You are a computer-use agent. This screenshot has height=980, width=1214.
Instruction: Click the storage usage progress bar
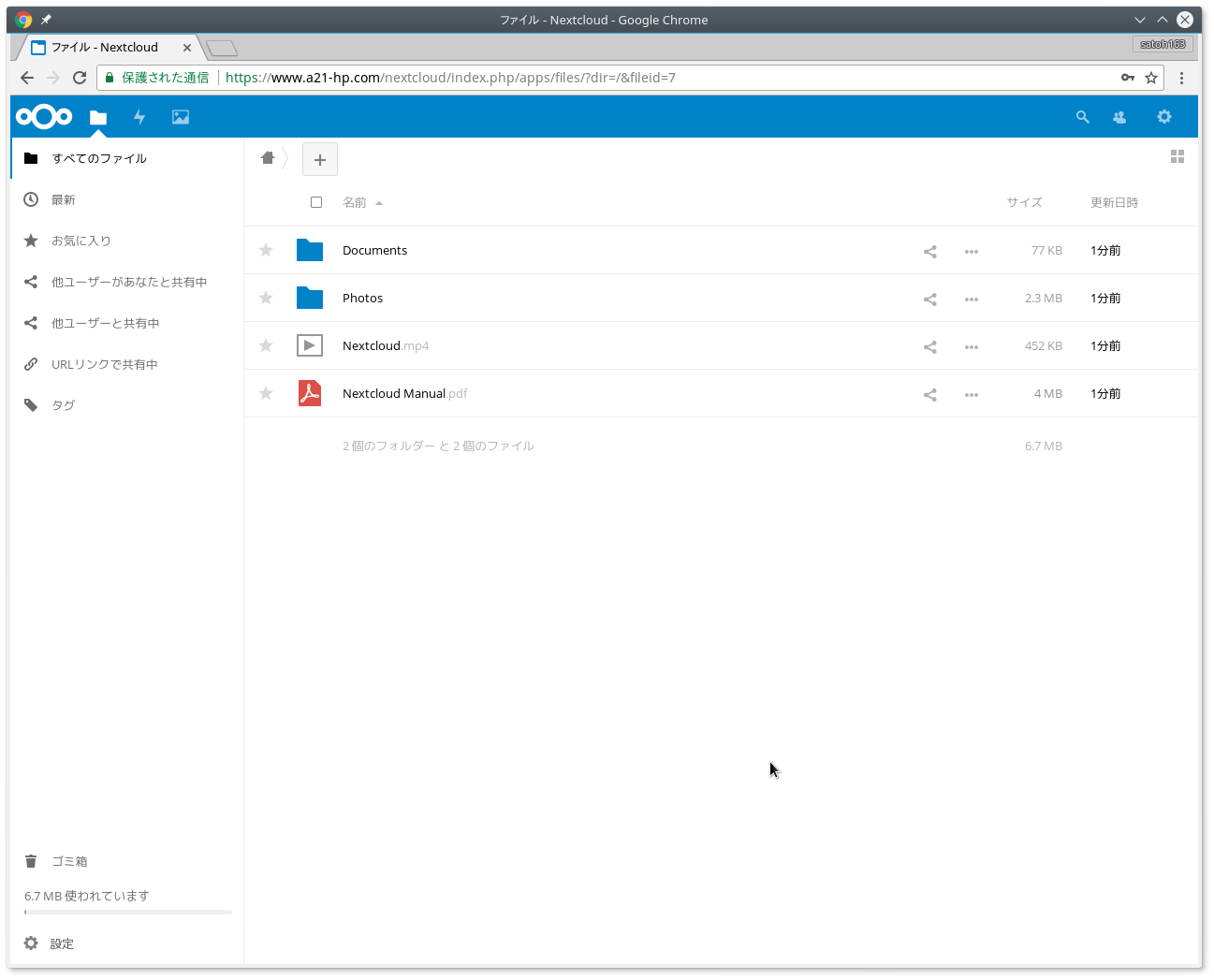[128, 912]
